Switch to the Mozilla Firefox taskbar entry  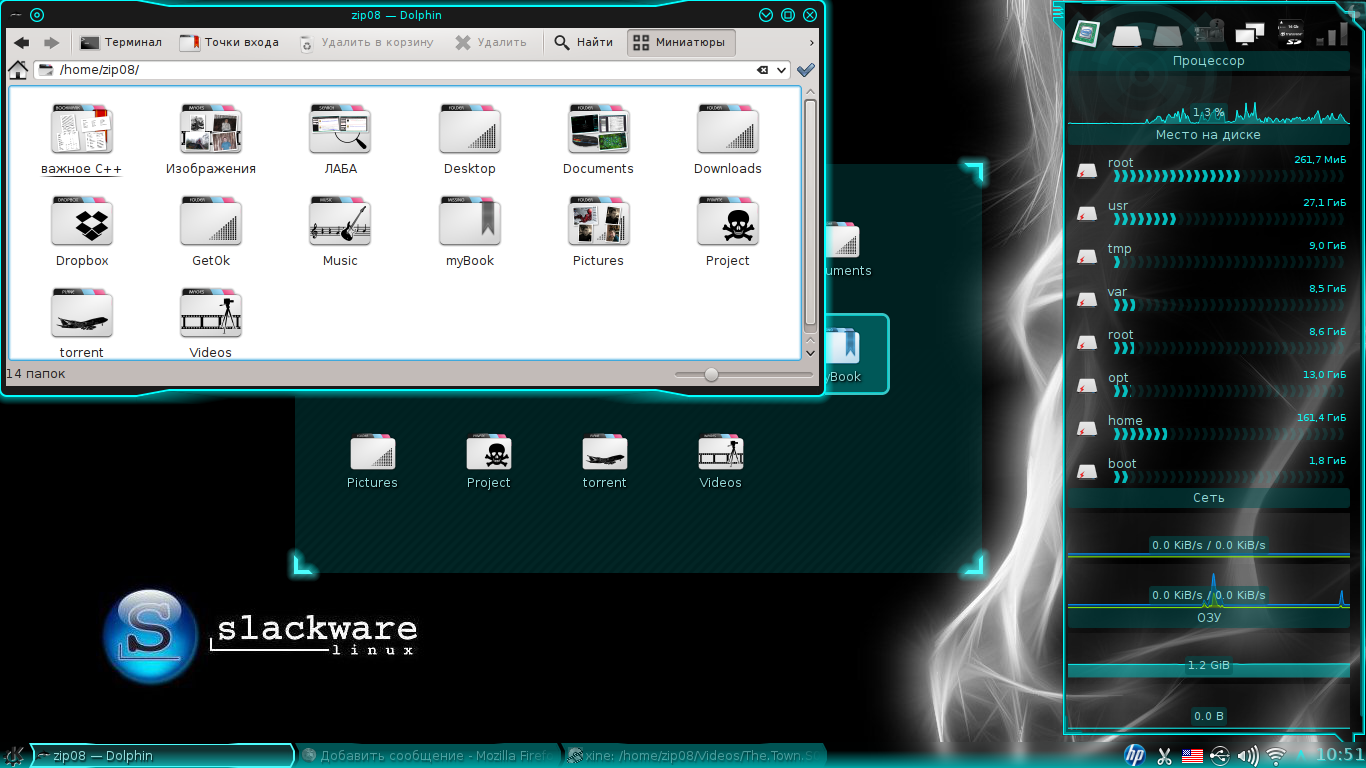click(428, 755)
